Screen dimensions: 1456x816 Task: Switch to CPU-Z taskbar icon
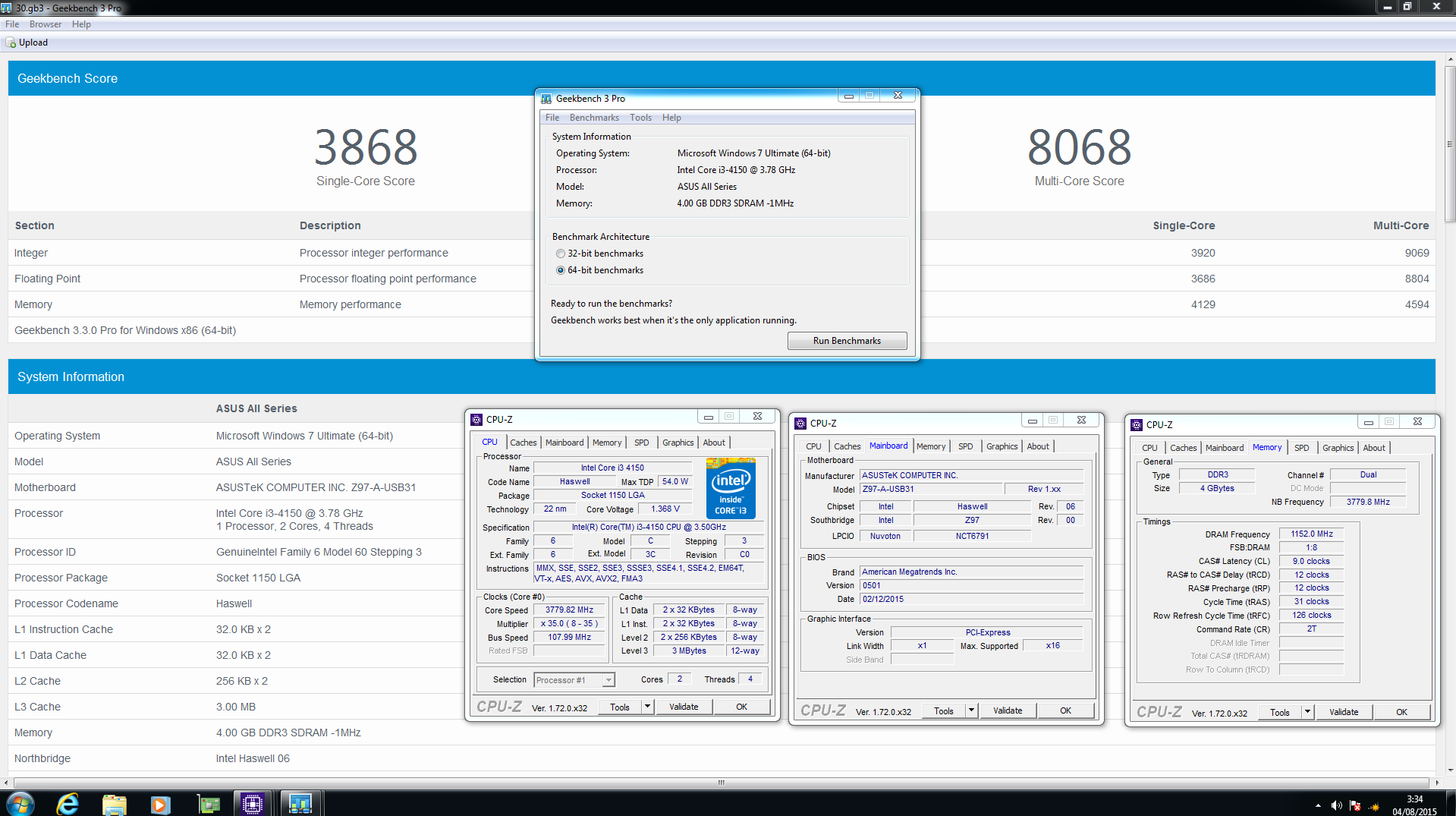[x=253, y=803]
